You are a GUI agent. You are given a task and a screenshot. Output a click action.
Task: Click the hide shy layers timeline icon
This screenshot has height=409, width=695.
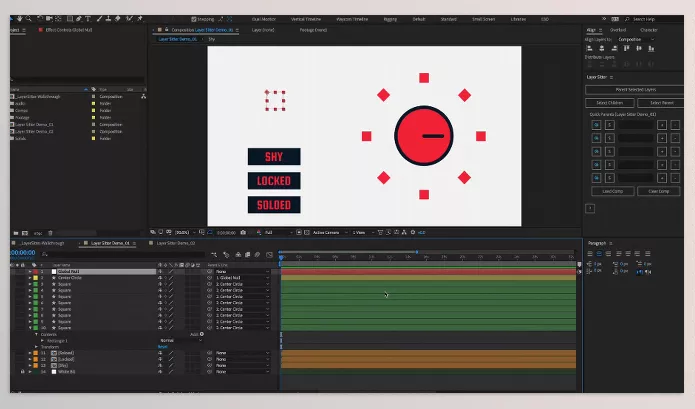[238, 254]
